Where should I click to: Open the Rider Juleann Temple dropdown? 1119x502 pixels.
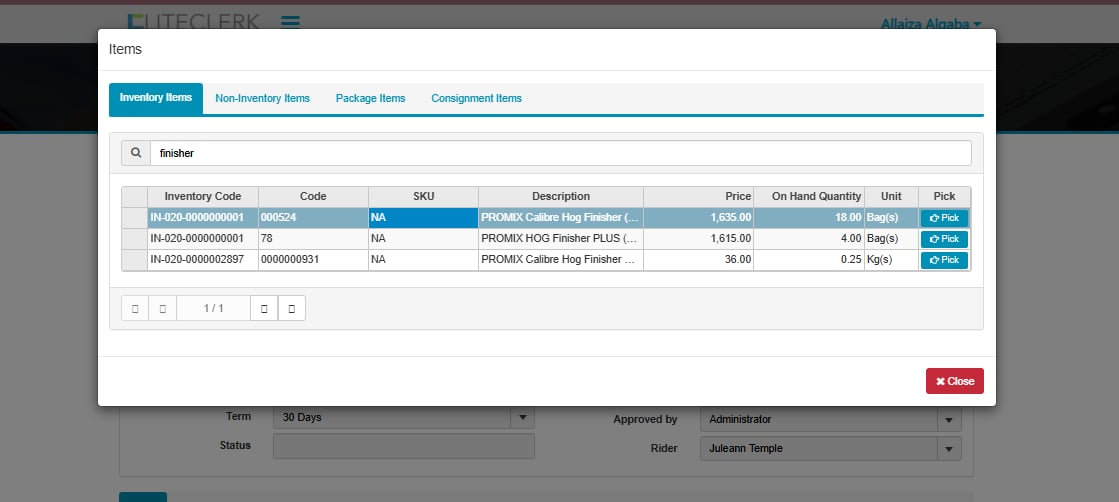coord(949,448)
